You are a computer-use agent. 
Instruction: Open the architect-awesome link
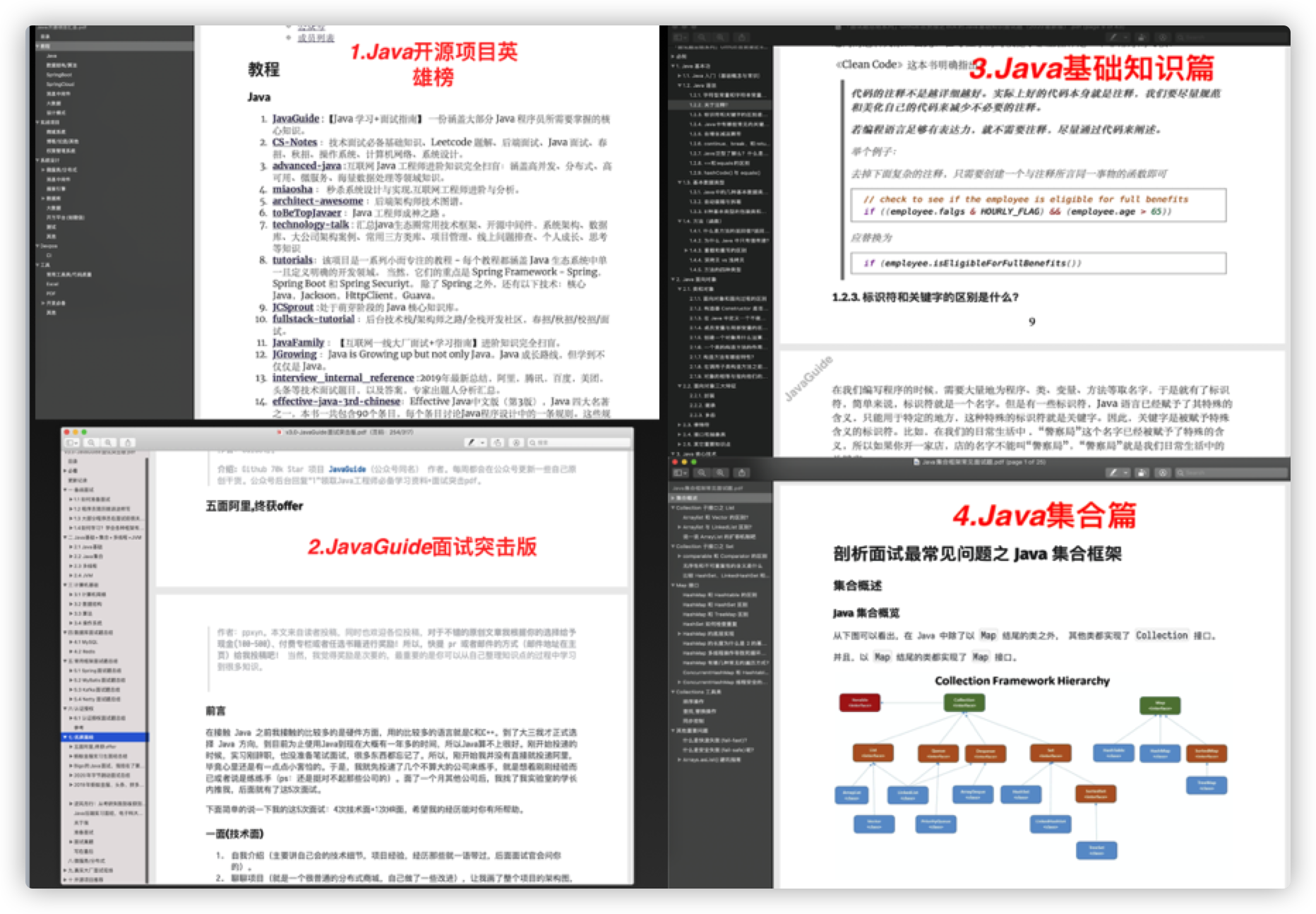pyautogui.click(x=318, y=201)
